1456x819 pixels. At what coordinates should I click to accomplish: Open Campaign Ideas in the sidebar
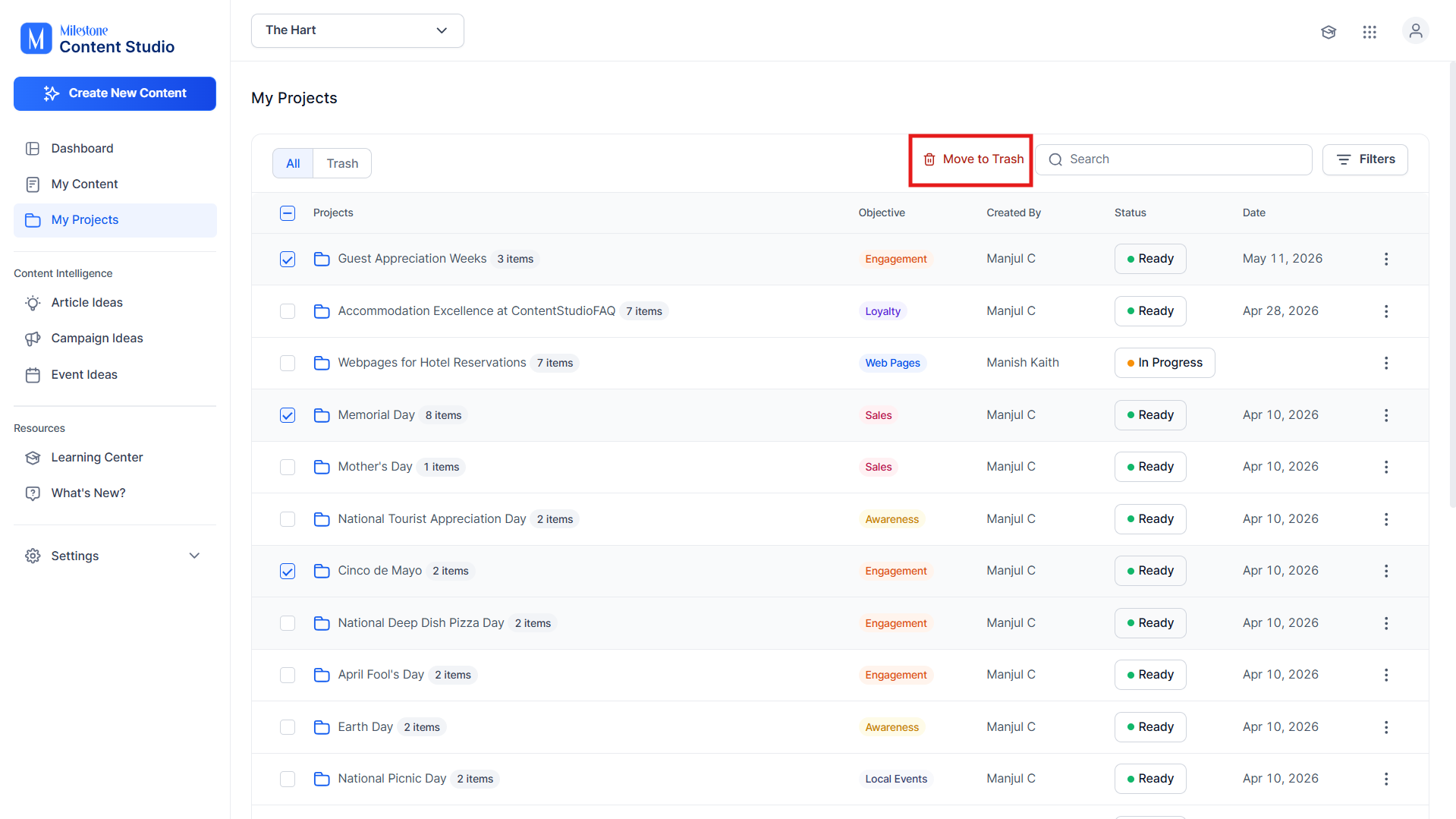pyautogui.click(x=115, y=339)
